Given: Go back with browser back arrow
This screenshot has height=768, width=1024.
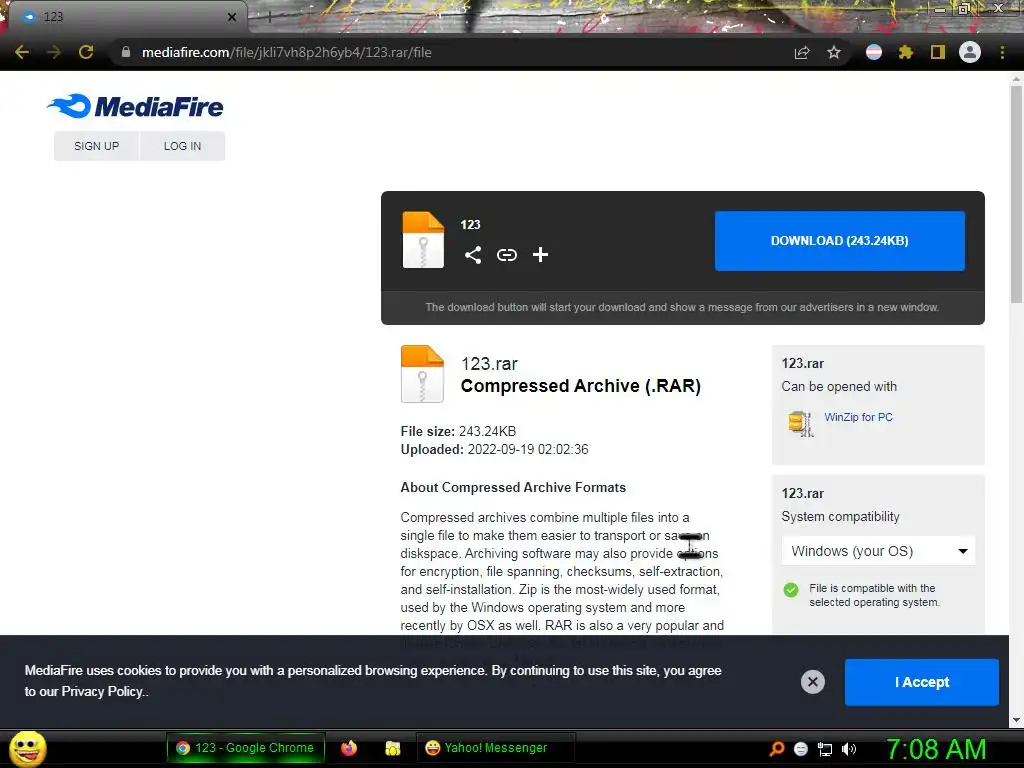Looking at the screenshot, I should click(x=22, y=52).
